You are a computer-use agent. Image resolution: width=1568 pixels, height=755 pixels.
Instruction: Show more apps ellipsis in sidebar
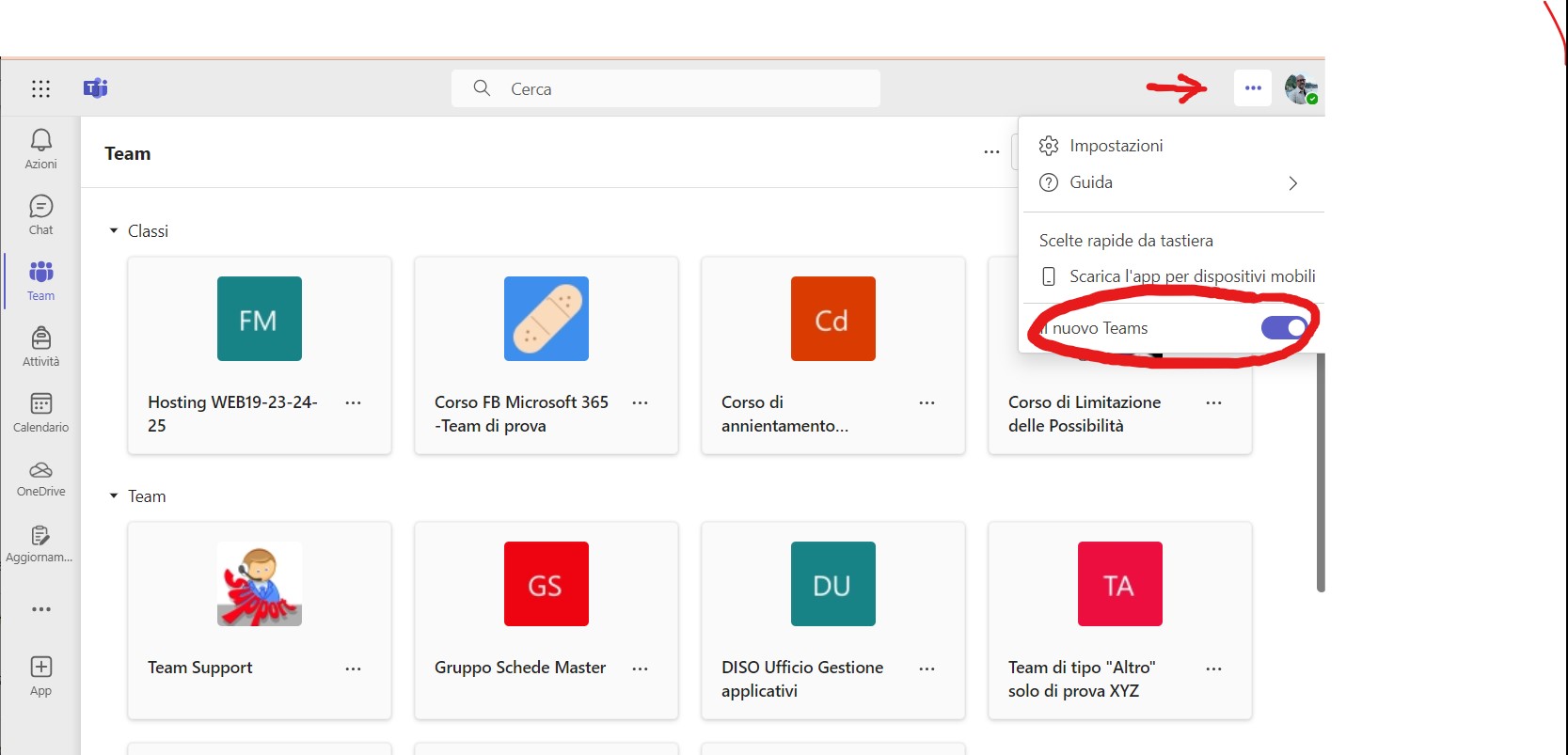click(x=40, y=609)
